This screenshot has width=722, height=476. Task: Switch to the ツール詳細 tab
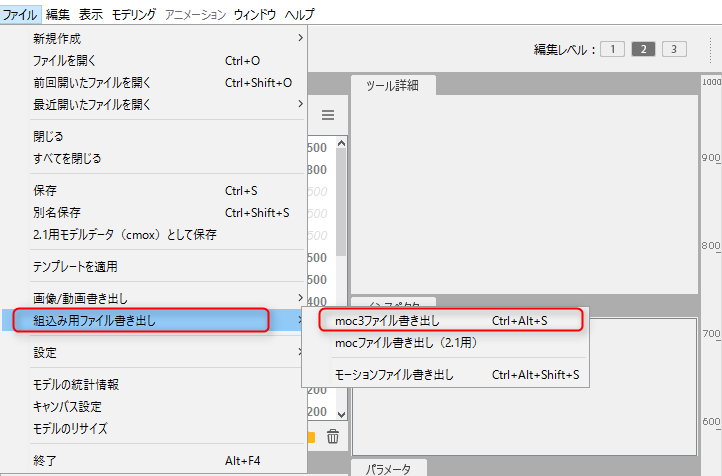click(392, 85)
